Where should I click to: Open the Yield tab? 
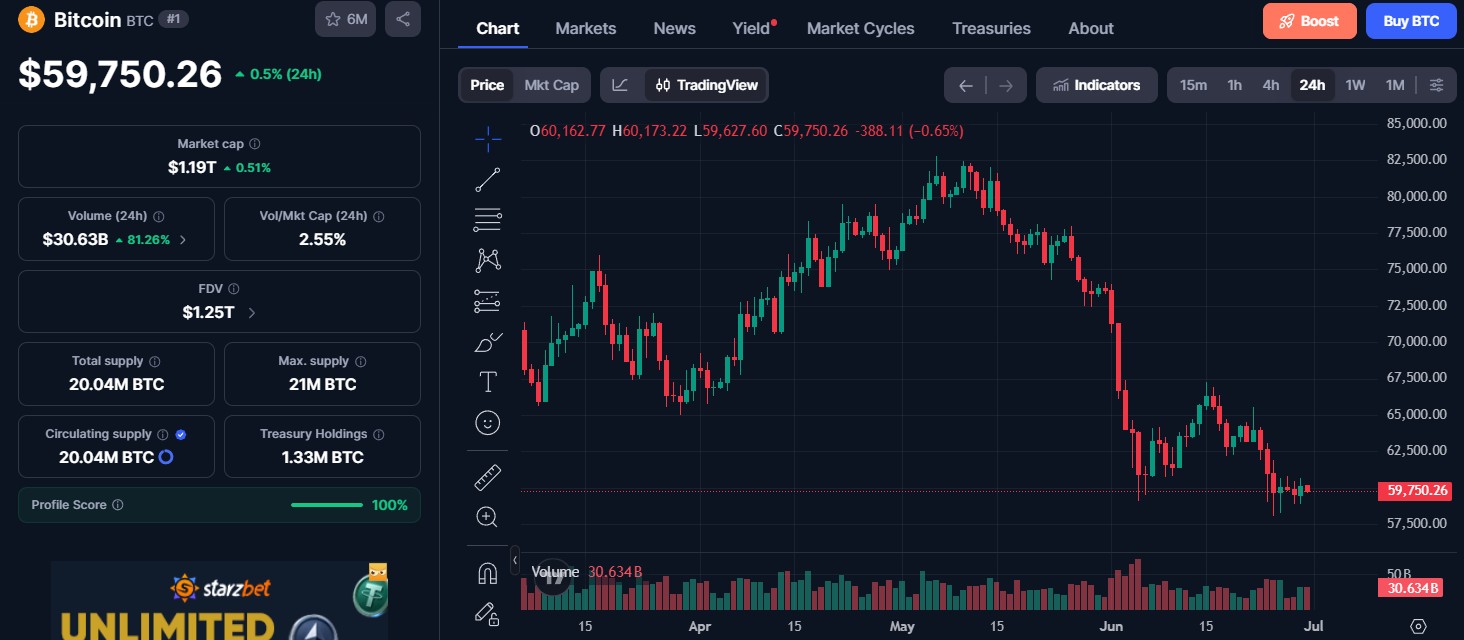coord(752,28)
